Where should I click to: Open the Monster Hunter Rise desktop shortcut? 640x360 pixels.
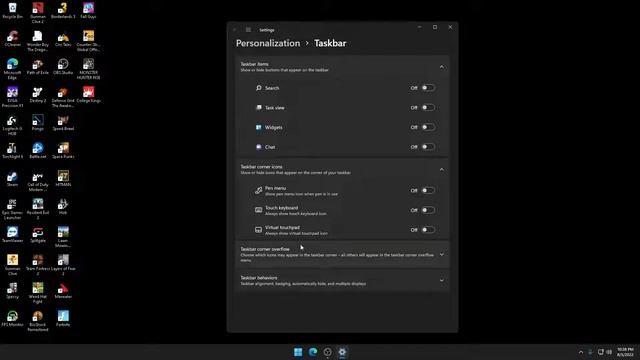(88, 69)
